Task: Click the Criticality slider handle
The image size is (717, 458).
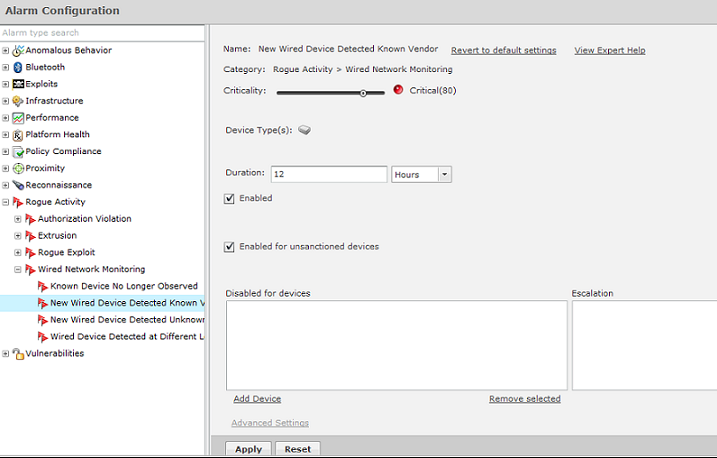Action: point(363,93)
